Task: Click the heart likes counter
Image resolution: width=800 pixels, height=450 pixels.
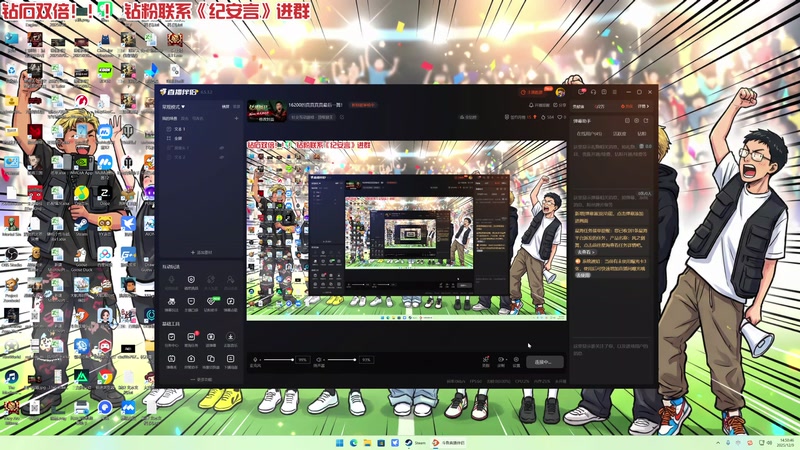Action: [561, 117]
